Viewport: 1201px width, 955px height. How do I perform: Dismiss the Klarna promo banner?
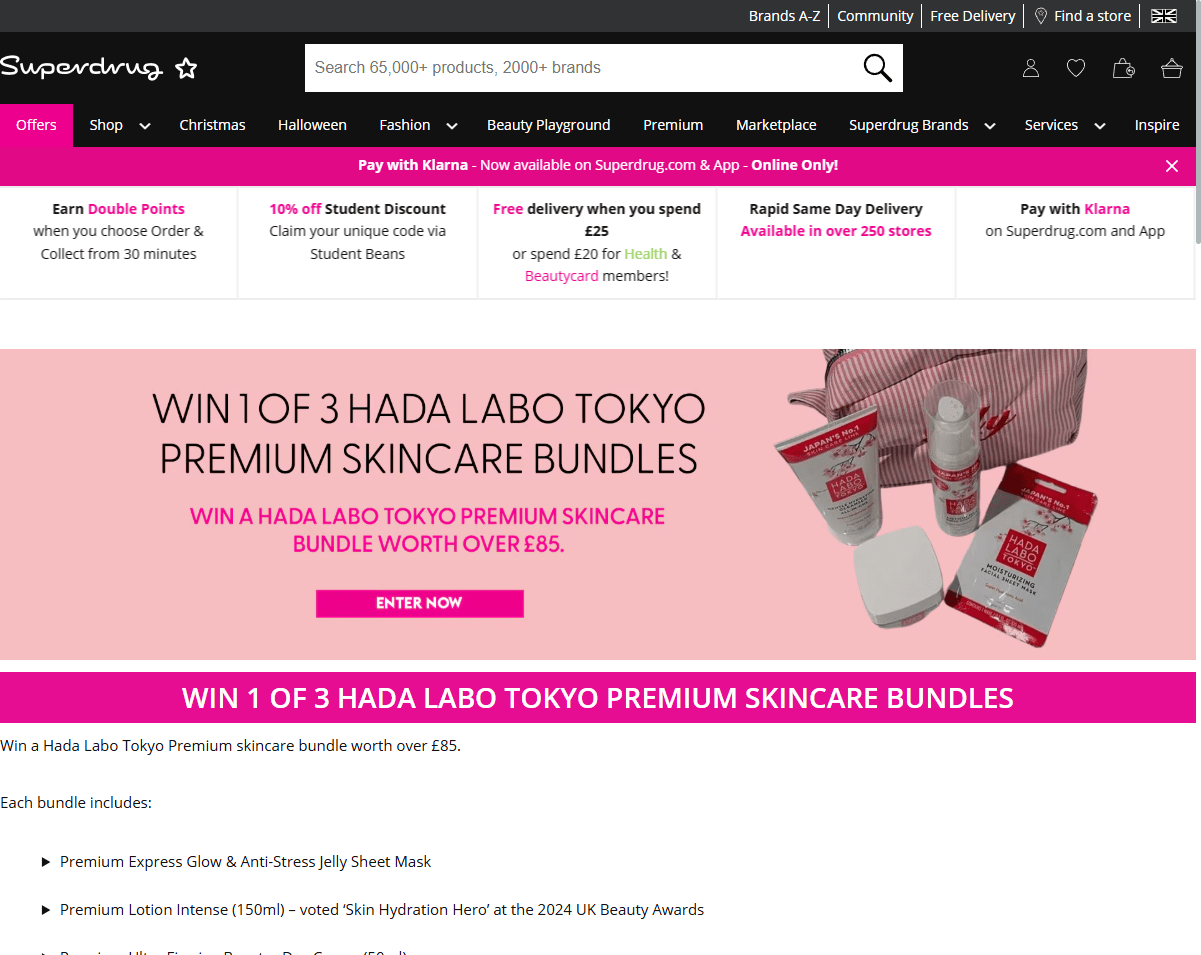pos(1172,166)
